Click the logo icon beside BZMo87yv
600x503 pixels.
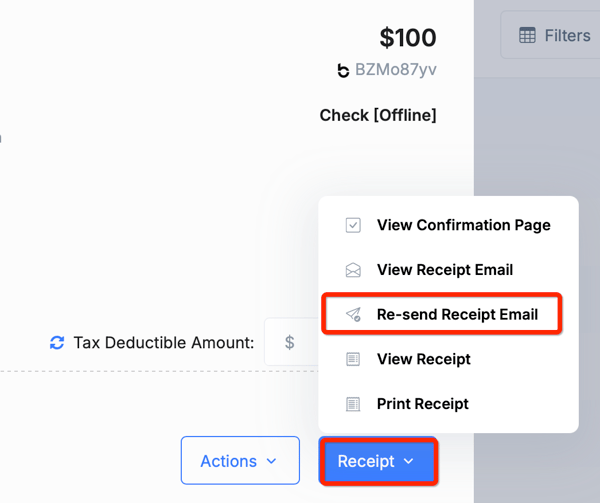coord(343,70)
